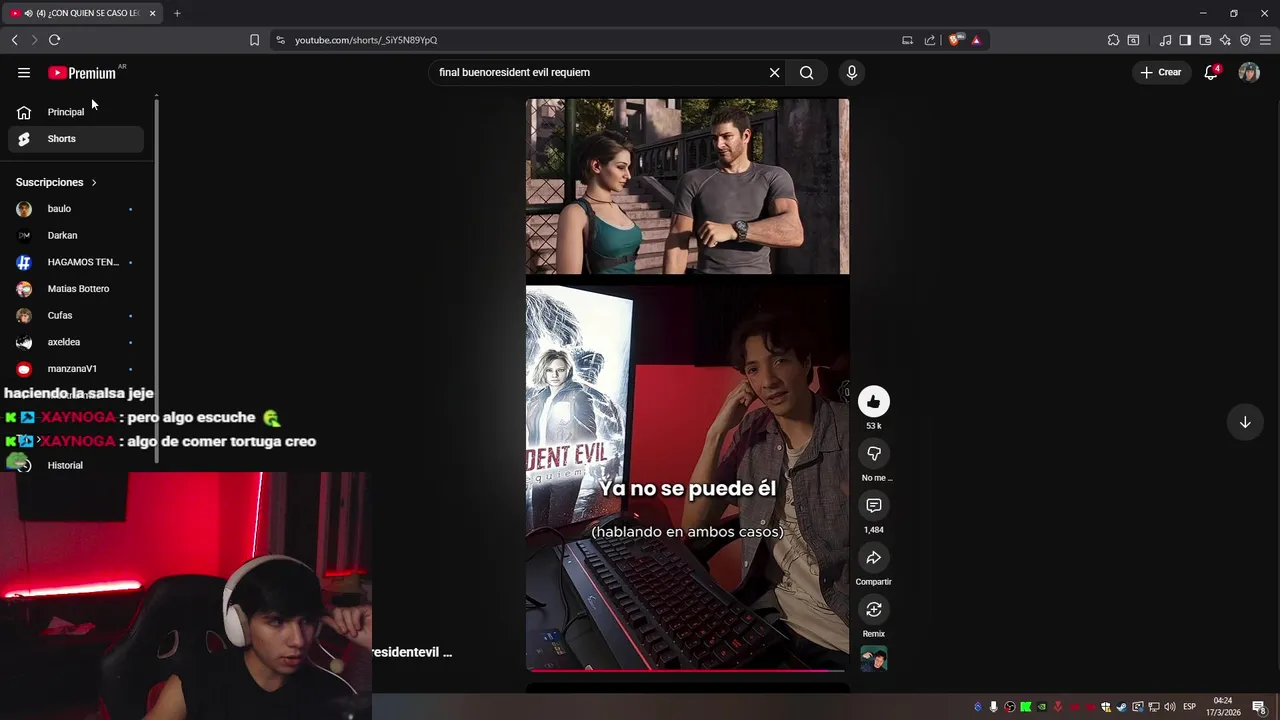Open the Brave Wallet icon
The image size is (1280, 720).
click(x=1205, y=40)
